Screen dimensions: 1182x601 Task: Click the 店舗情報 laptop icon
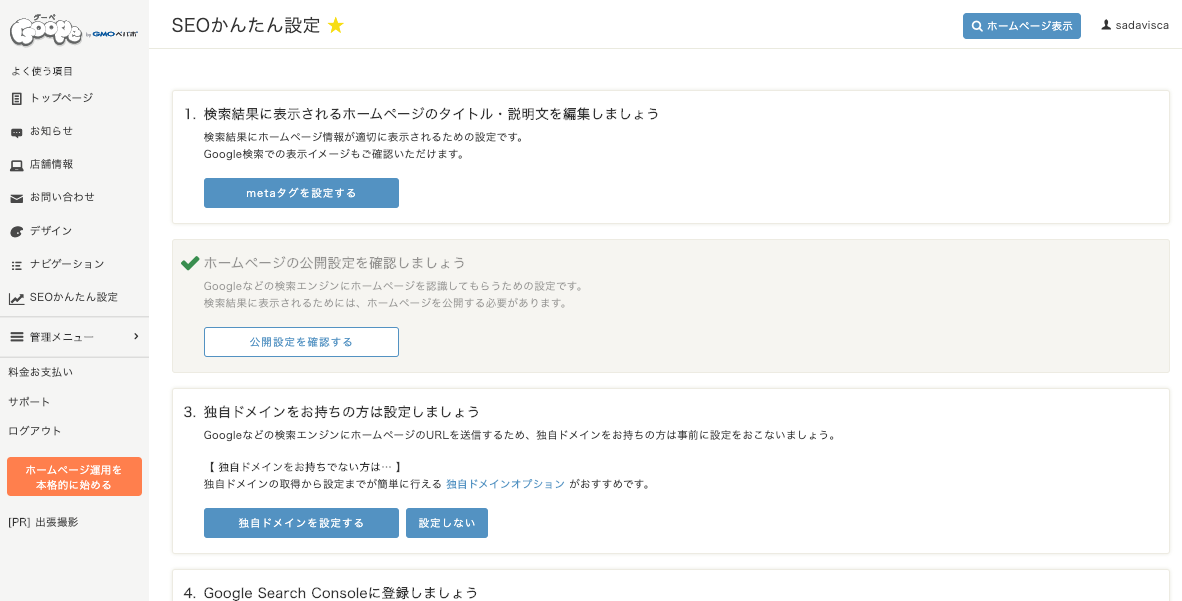(17, 165)
